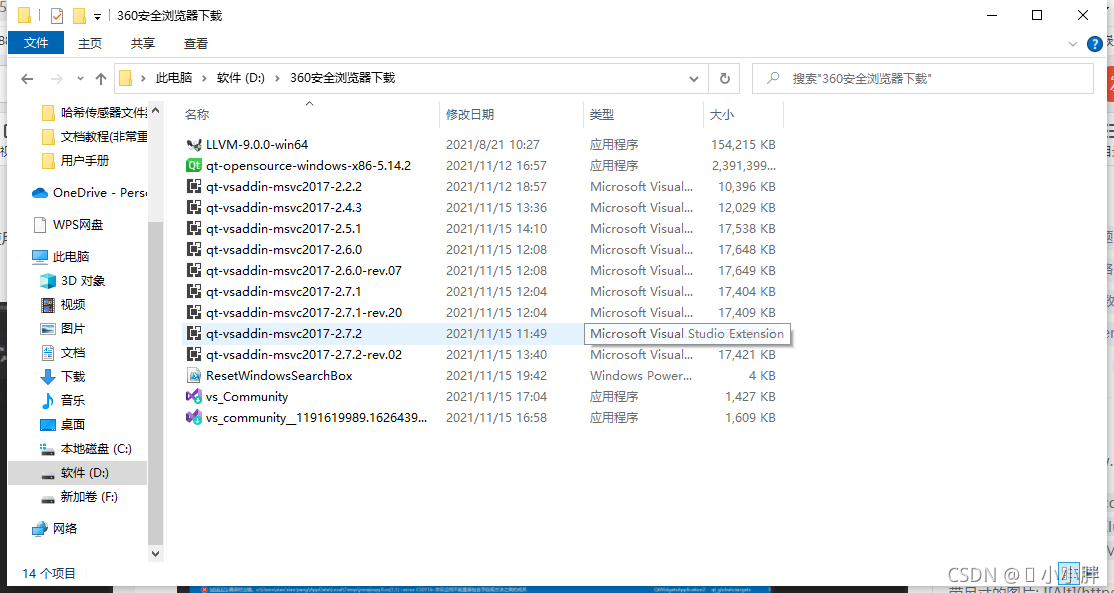Select file qt-vsaddin-msvc2017-2.6.0-rev.07

304,271
